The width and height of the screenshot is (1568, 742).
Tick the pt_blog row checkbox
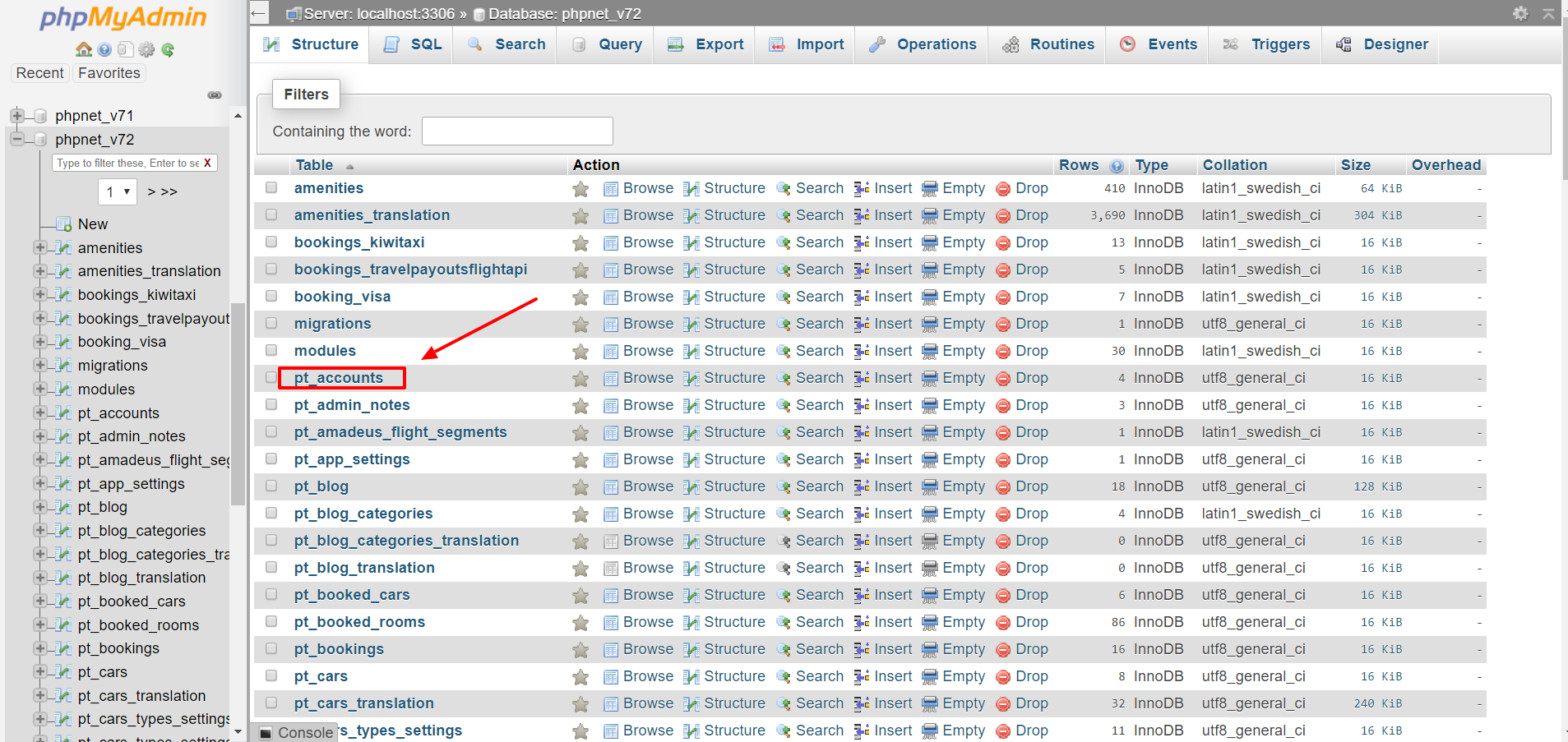271,486
